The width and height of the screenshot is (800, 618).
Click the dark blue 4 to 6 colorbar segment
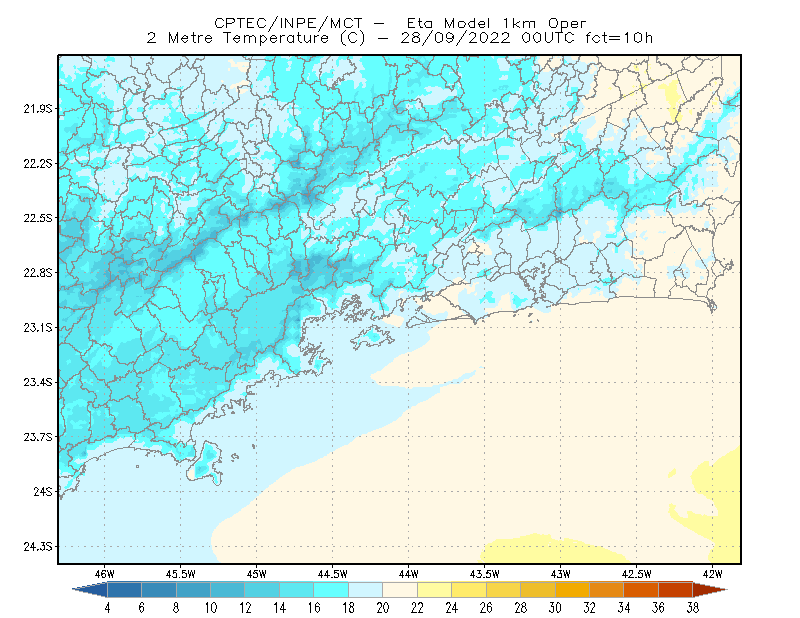pos(124,590)
